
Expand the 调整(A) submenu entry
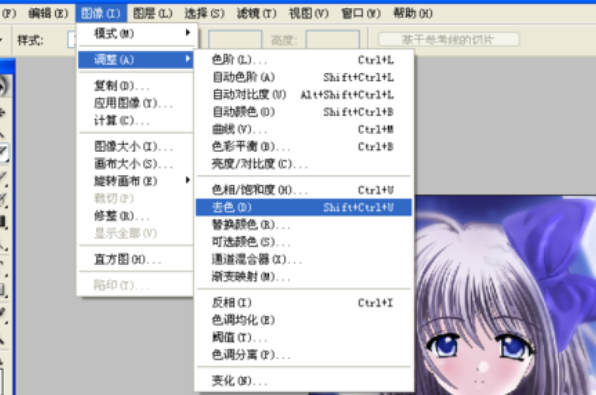(x=136, y=60)
